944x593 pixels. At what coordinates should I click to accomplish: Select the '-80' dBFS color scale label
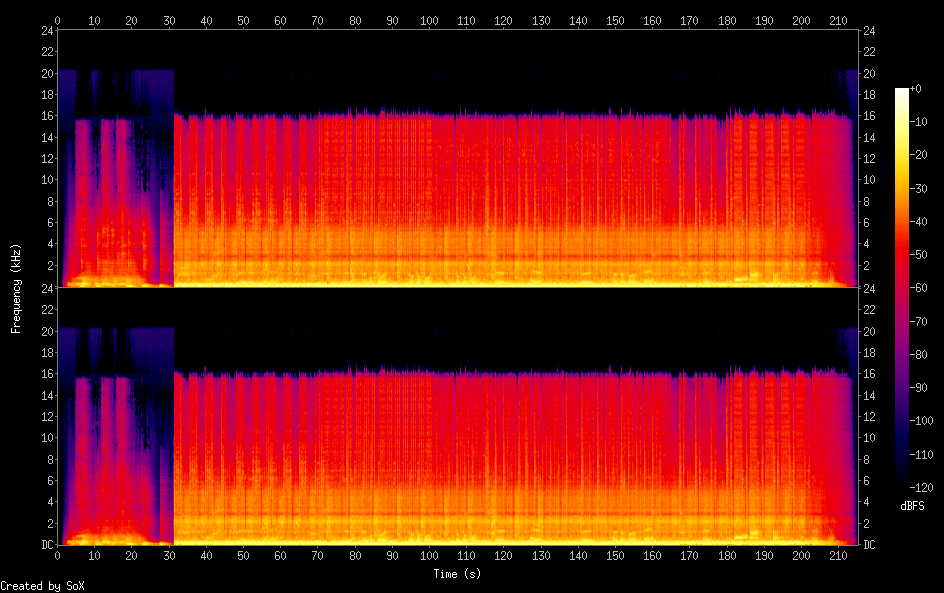(918, 355)
